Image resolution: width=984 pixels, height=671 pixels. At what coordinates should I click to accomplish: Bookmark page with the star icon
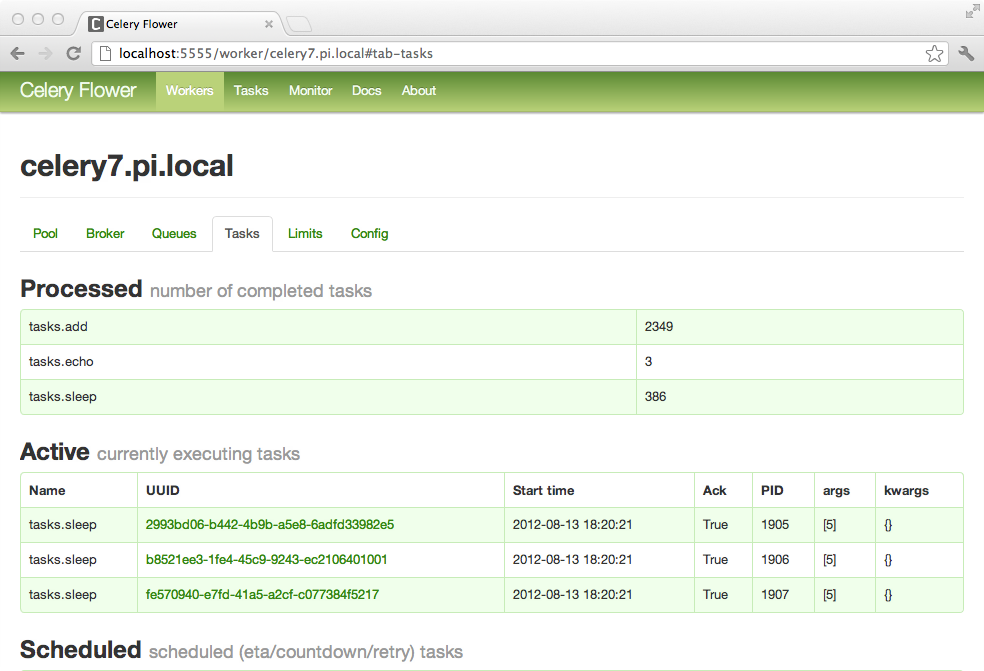[934, 53]
